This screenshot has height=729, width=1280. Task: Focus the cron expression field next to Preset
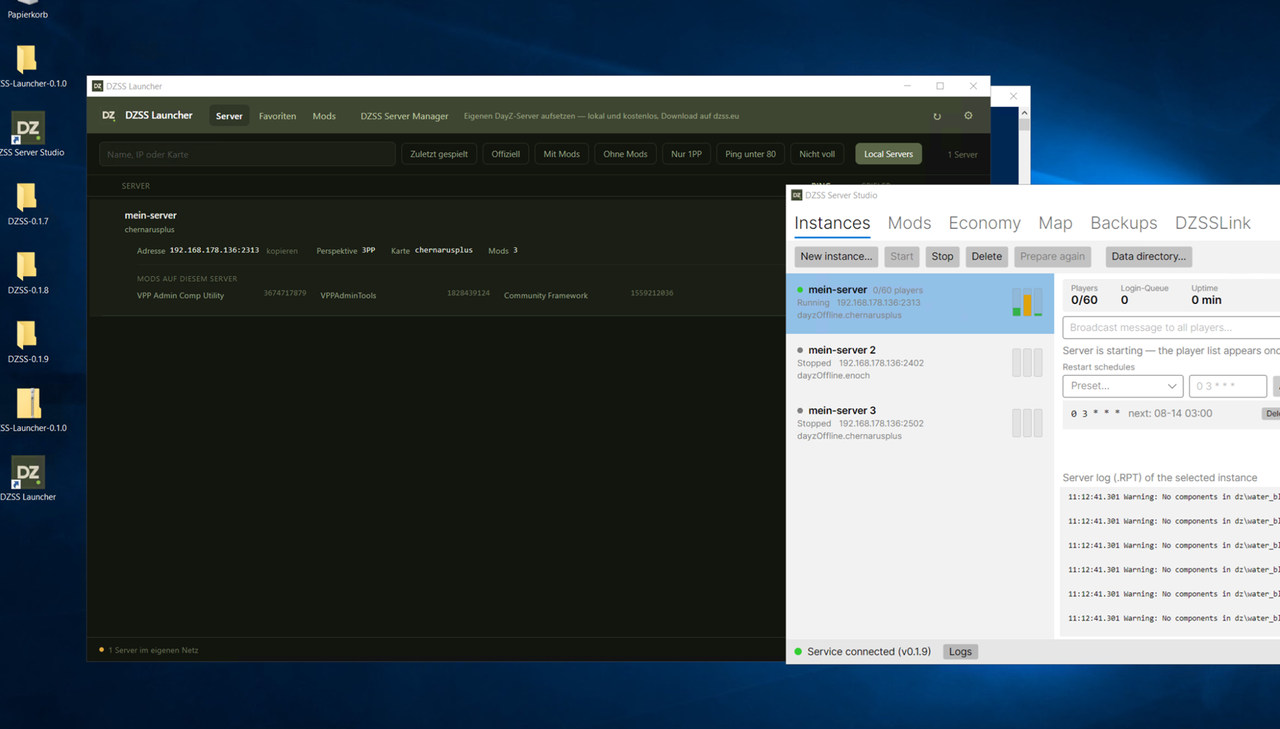point(1228,386)
